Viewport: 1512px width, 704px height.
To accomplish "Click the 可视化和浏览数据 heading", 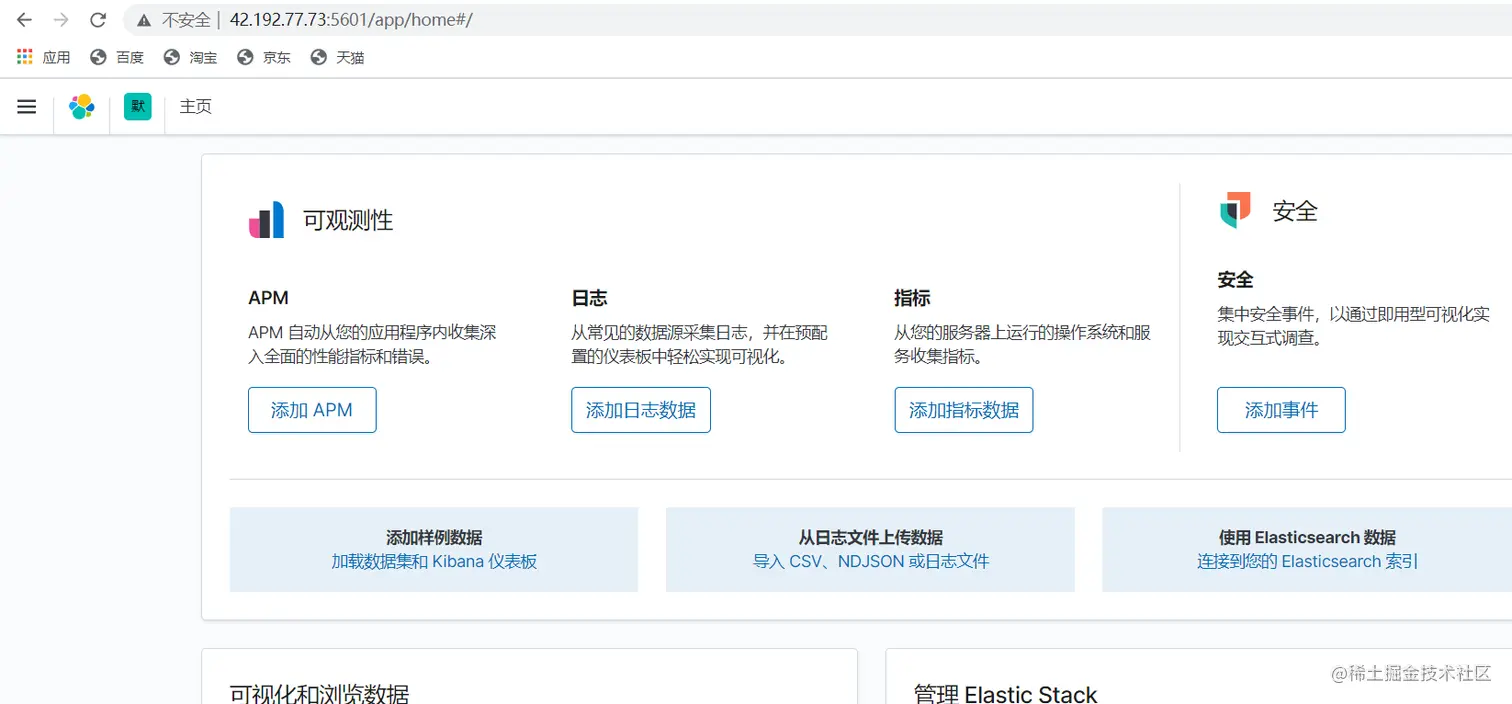I will 319,693.
